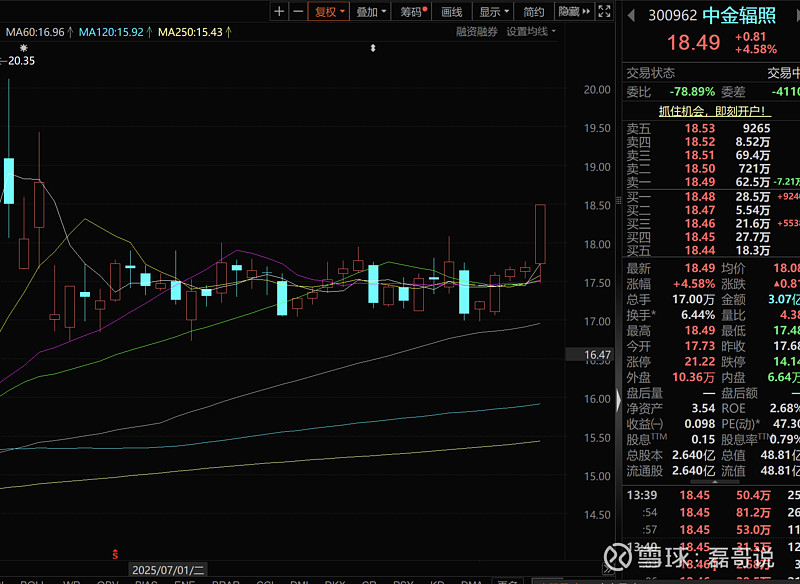Click the 13:39 trade tick row
Viewport: 800px width, 584px height.
pyautogui.click(x=712, y=495)
